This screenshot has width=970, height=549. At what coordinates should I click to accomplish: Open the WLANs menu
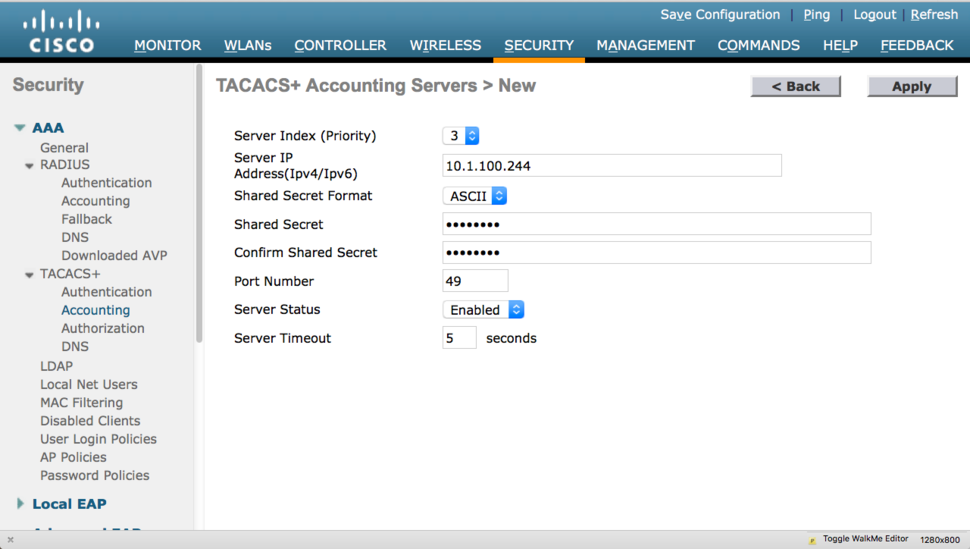247,45
